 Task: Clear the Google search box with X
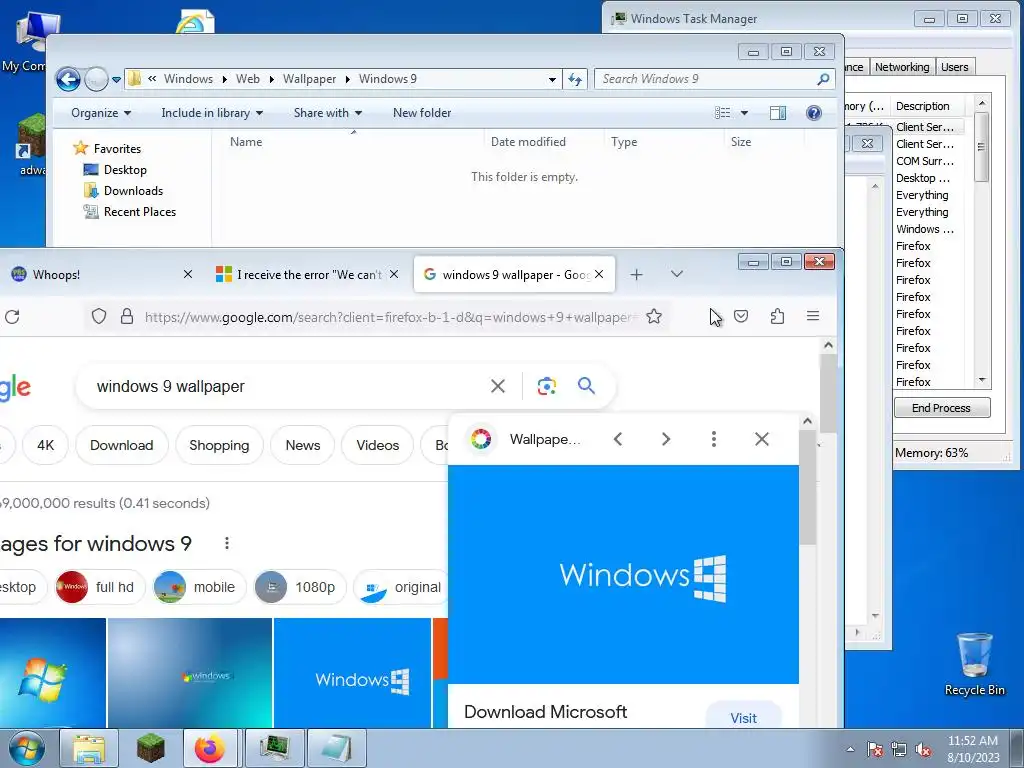(498, 387)
